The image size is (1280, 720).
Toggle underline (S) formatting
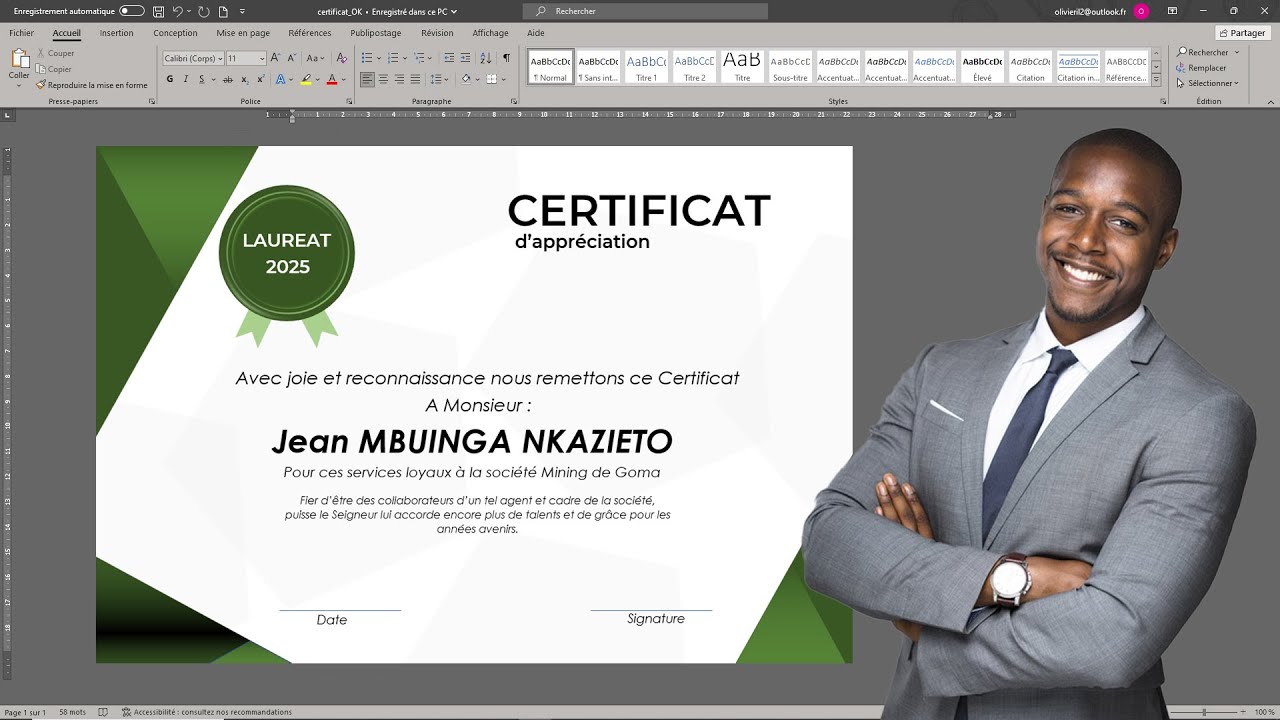point(202,79)
